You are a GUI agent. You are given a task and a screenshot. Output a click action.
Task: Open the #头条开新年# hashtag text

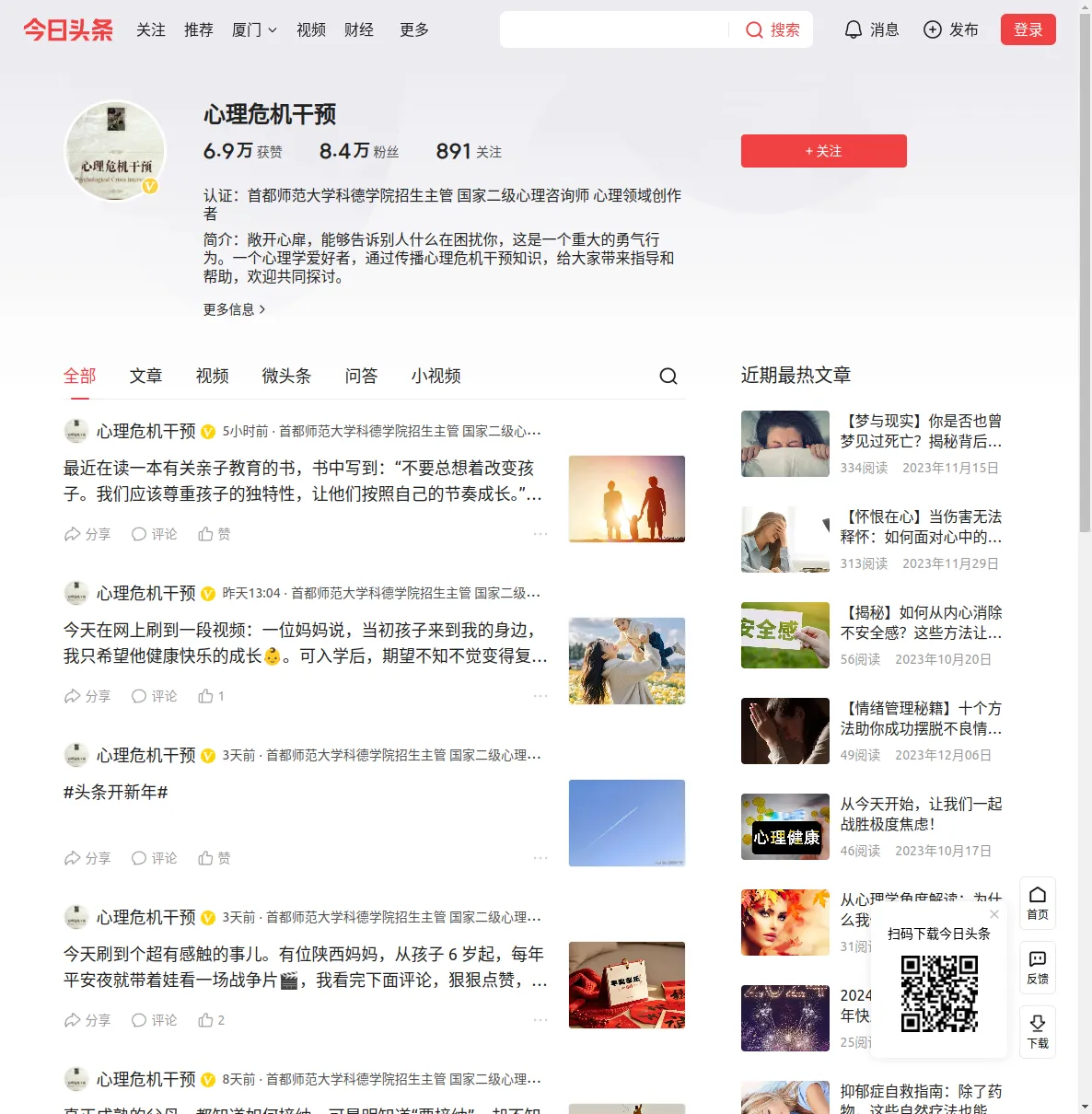[x=116, y=792]
